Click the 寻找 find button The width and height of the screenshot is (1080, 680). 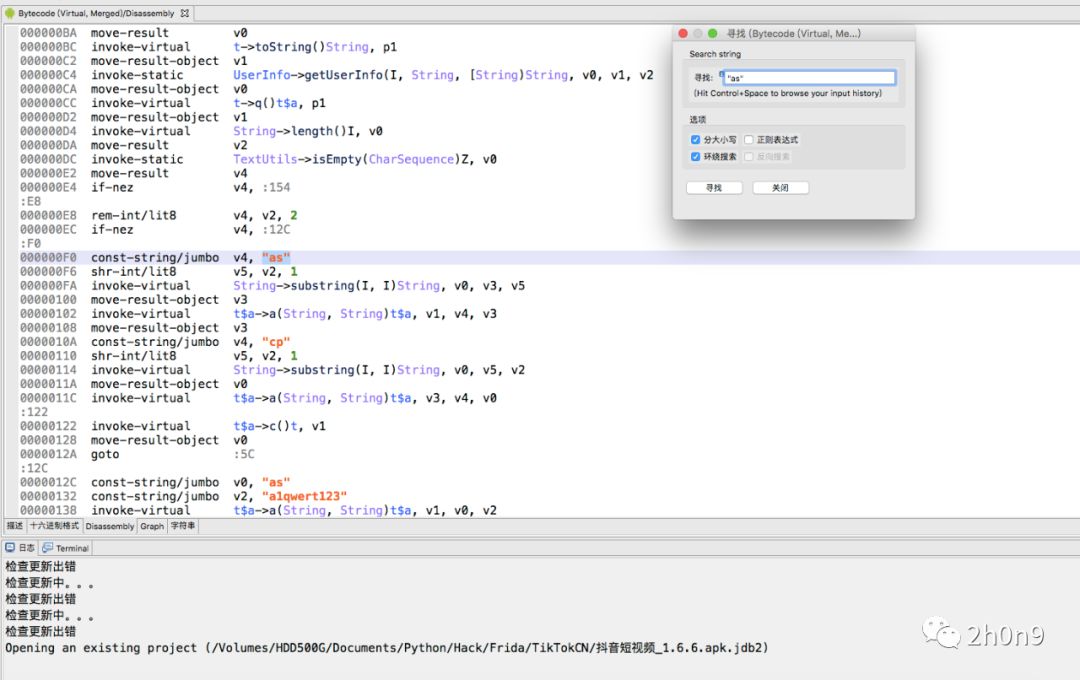pyautogui.click(x=714, y=187)
